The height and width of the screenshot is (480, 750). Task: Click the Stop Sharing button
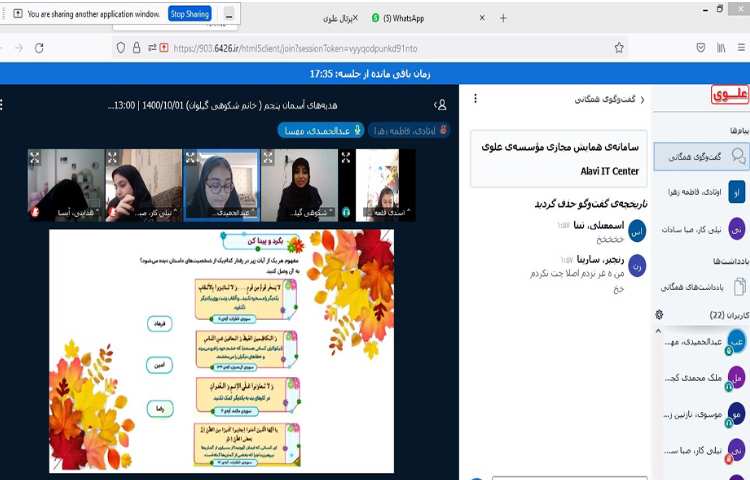[189, 14]
